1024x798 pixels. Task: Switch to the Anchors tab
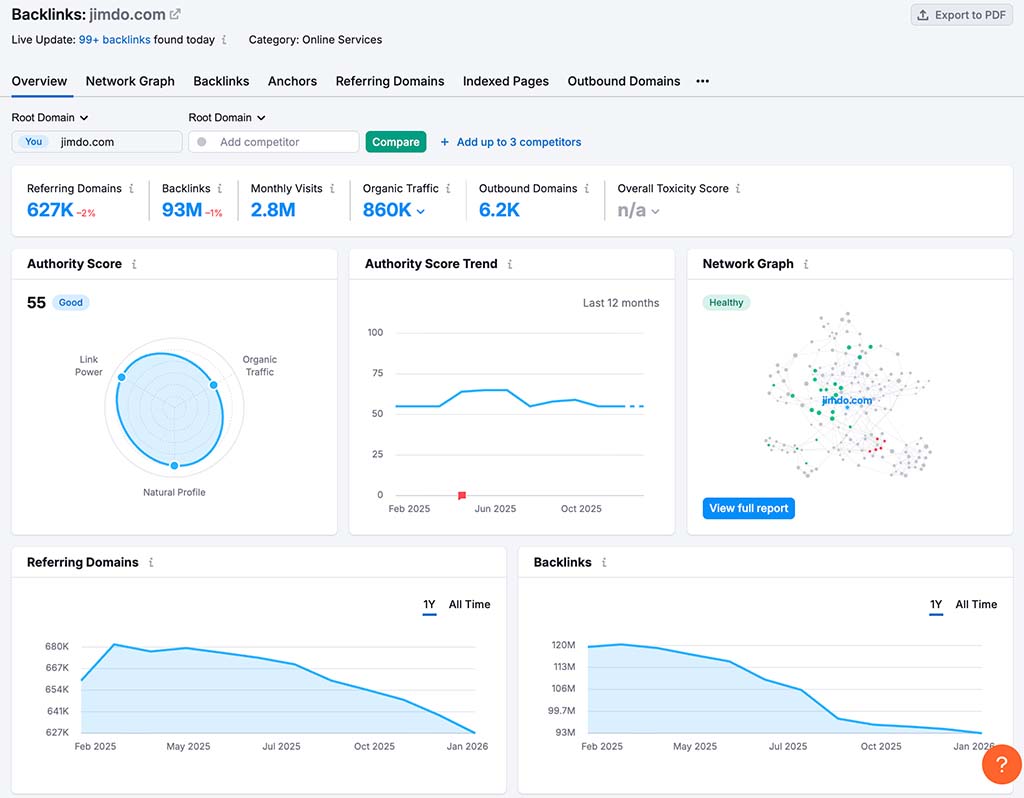292,81
